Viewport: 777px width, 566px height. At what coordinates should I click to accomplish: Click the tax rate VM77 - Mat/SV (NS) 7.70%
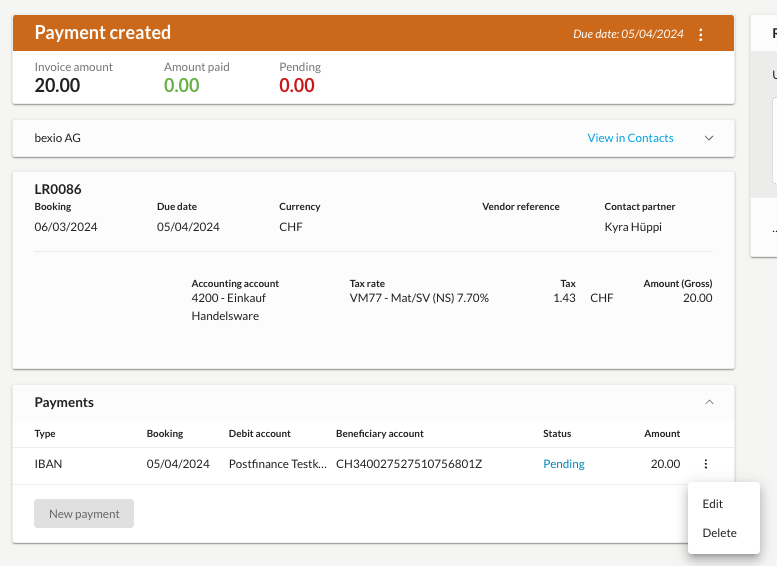pos(419,298)
